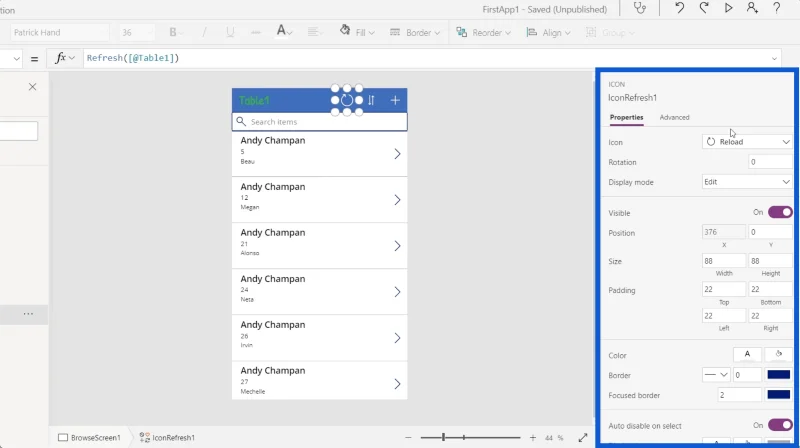800x448 pixels.
Task: Redo the last action
Action: (704, 8)
